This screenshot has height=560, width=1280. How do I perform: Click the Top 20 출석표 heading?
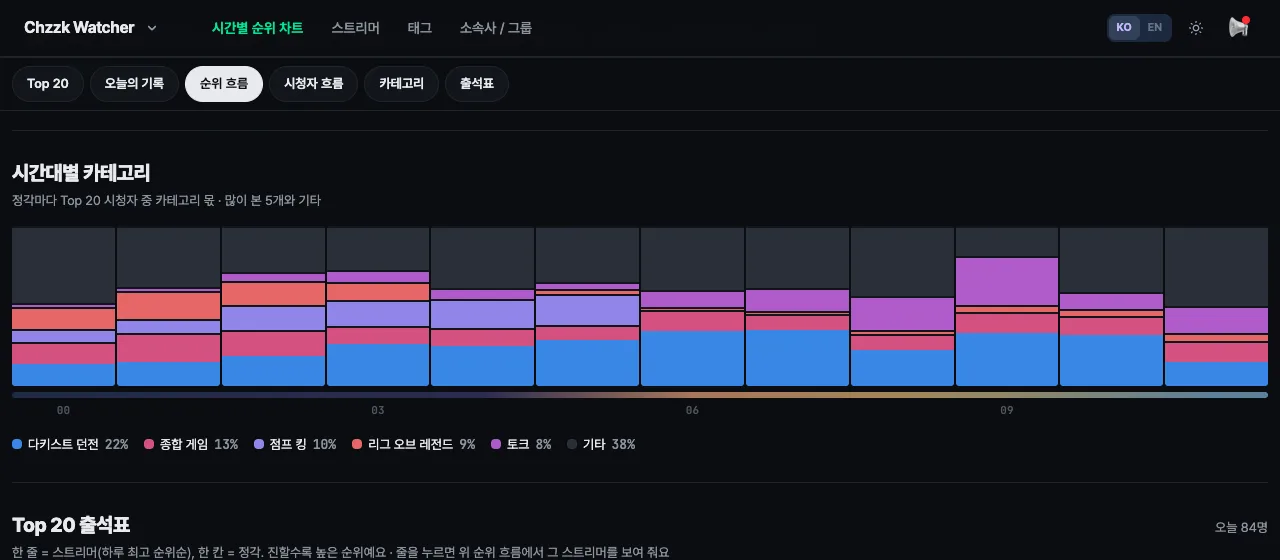click(71, 525)
